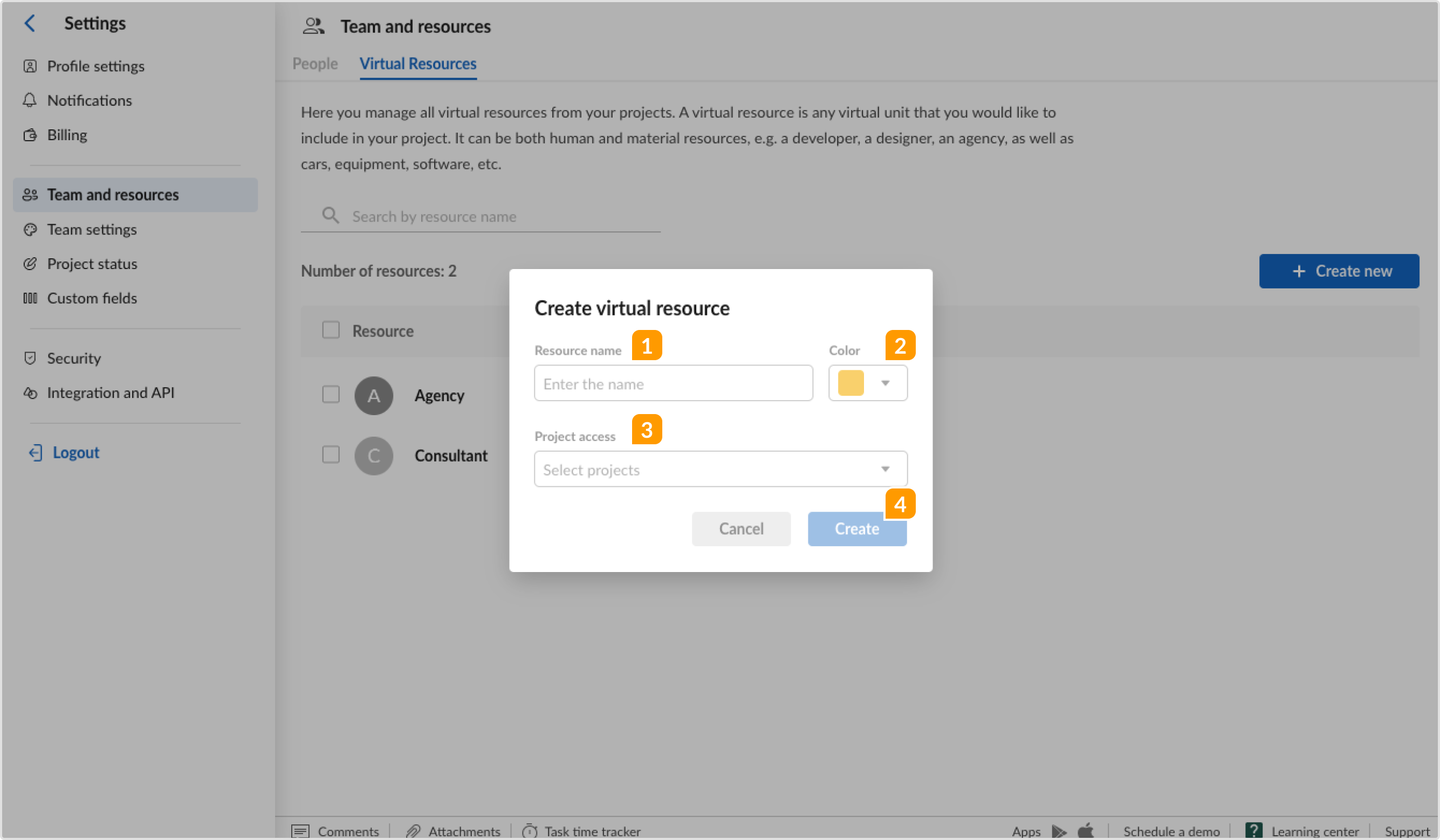
Task: Click the Billing wallet icon
Action: [30, 135]
